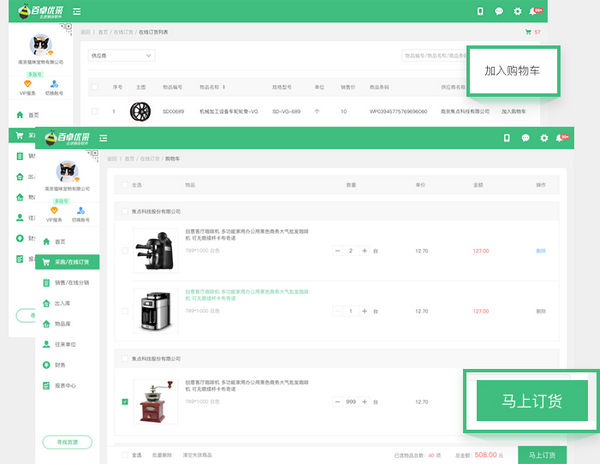Click the large 加入购物车 button
The width and height of the screenshot is (600, 464).
coord(511,72)
